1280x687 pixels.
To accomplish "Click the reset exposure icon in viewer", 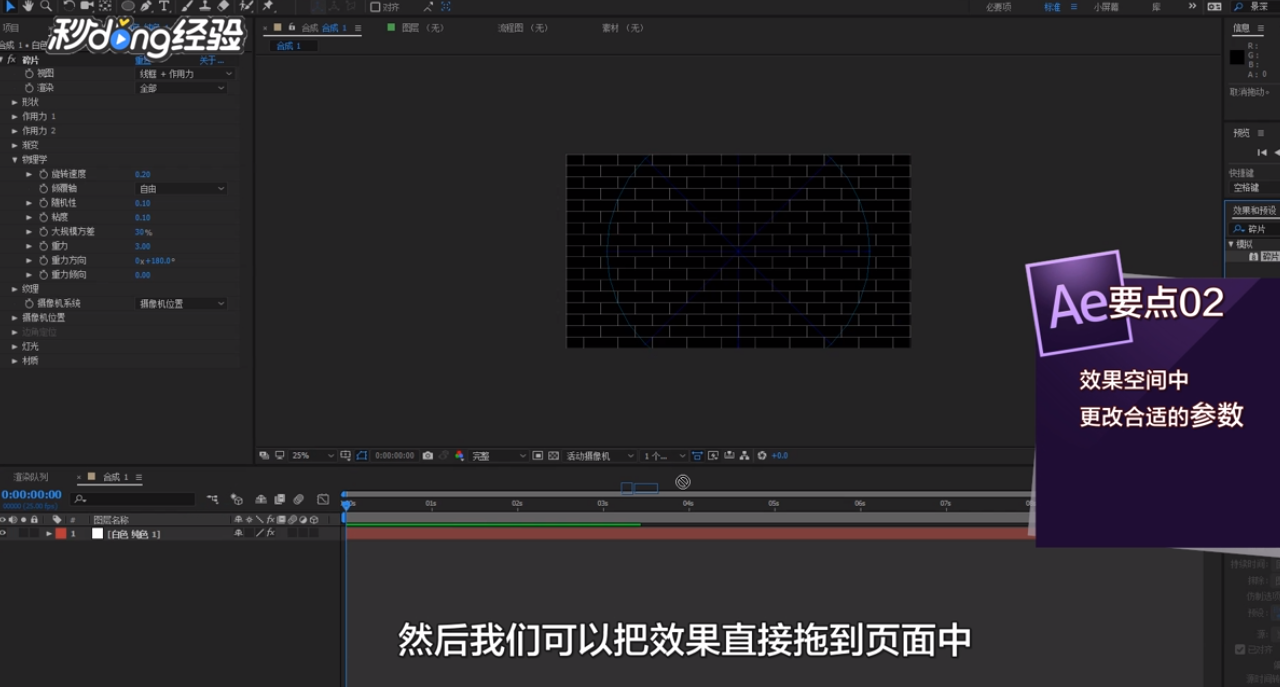I will click(x=762, y=455).
